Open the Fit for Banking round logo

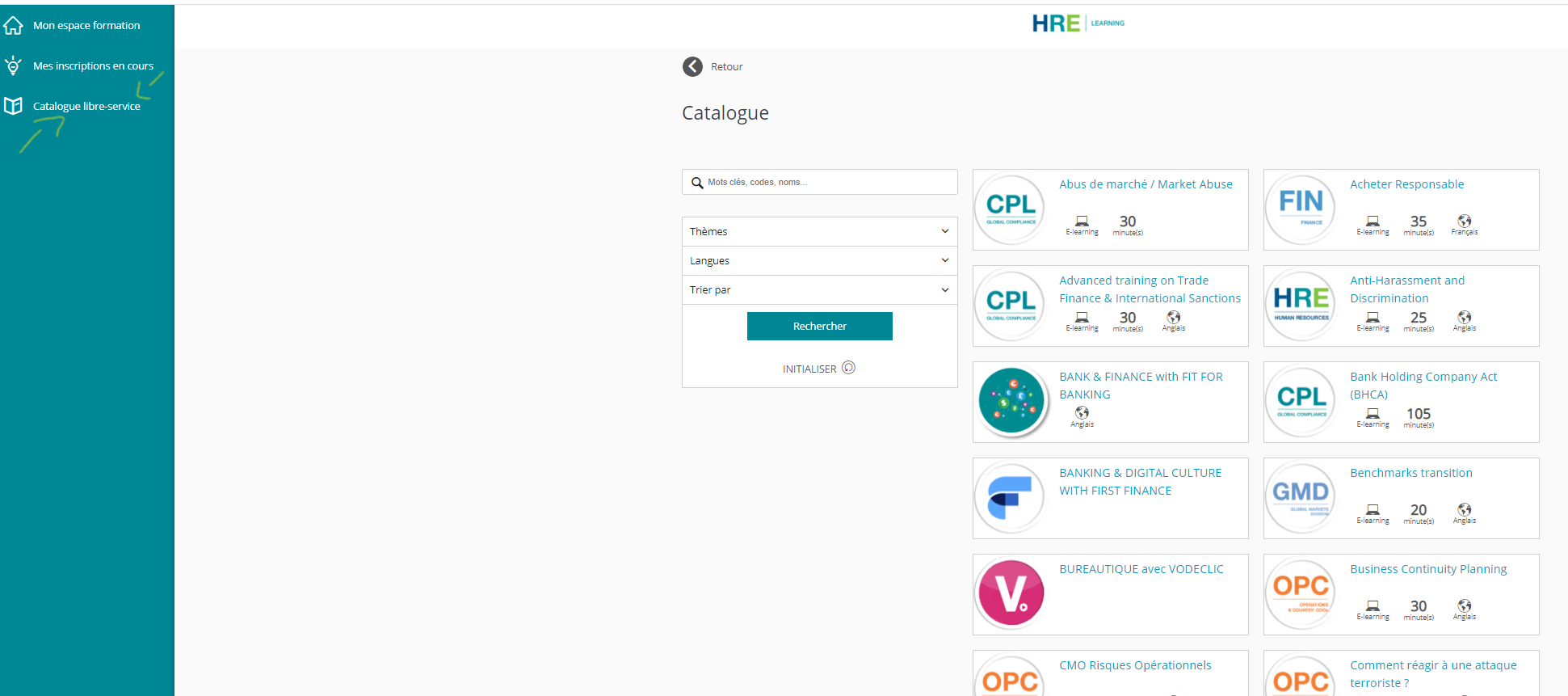pyautogui.click(x=1011, y=402)
